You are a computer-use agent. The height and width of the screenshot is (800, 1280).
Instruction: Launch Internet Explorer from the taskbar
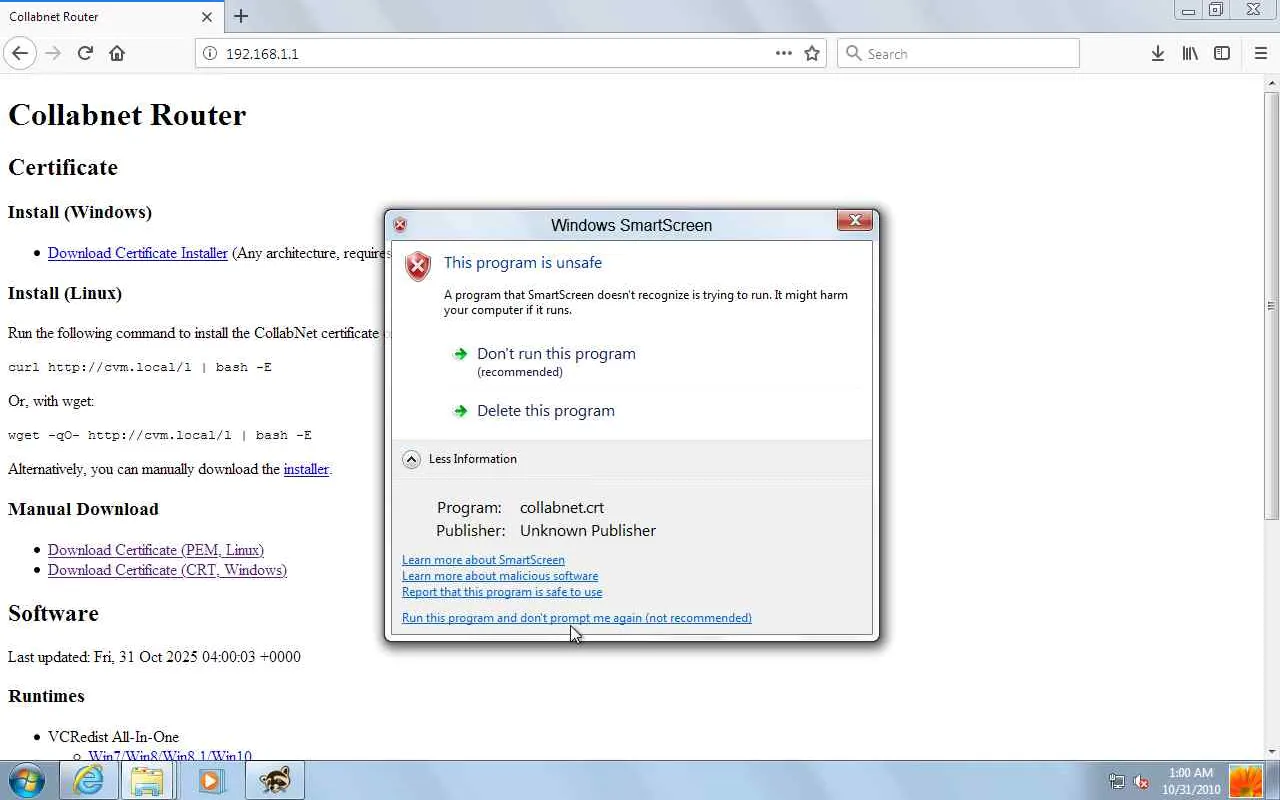pyautogui.click(x=88, y=780)
